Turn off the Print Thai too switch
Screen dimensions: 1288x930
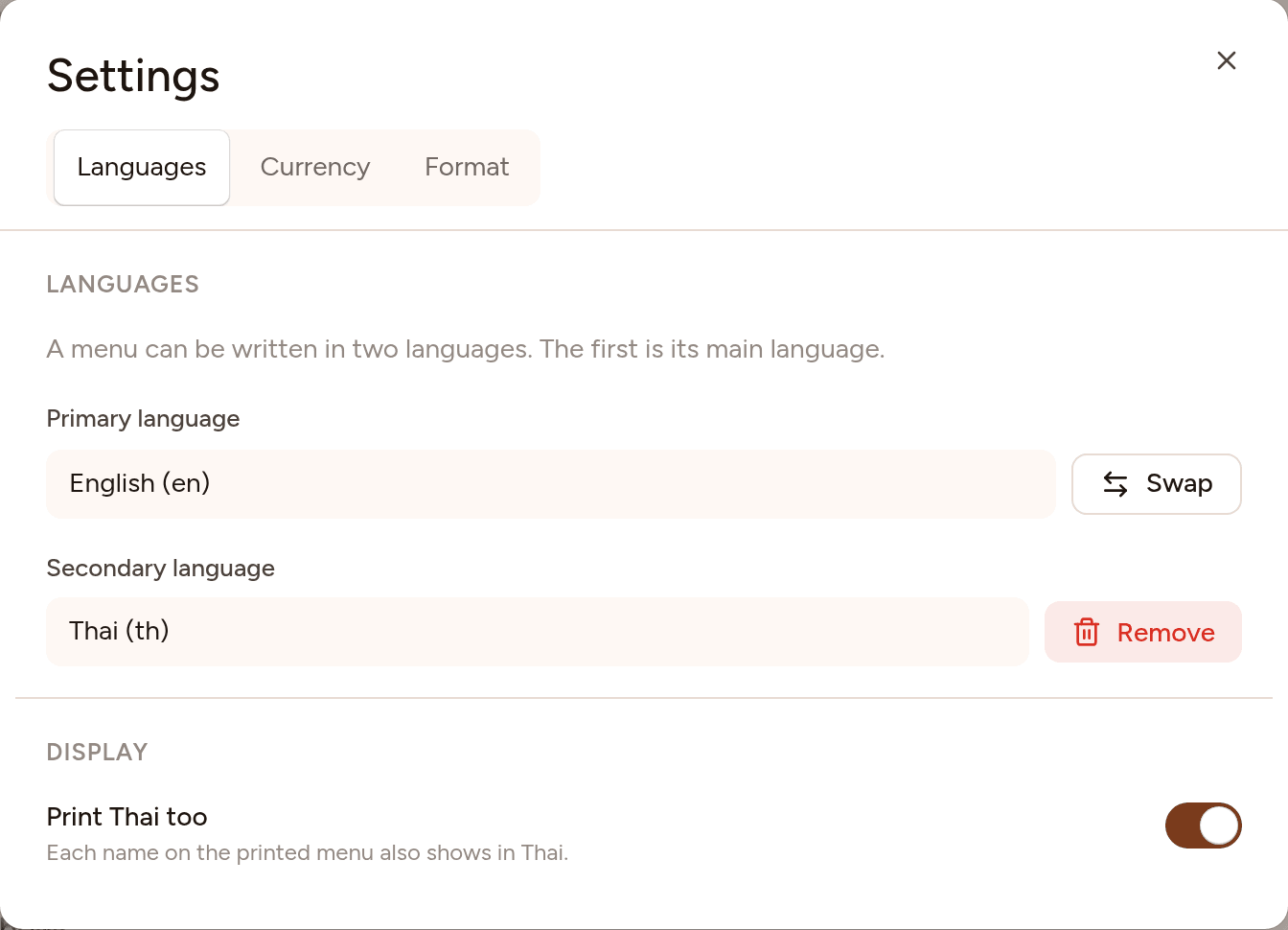[x=1203, y=825]
